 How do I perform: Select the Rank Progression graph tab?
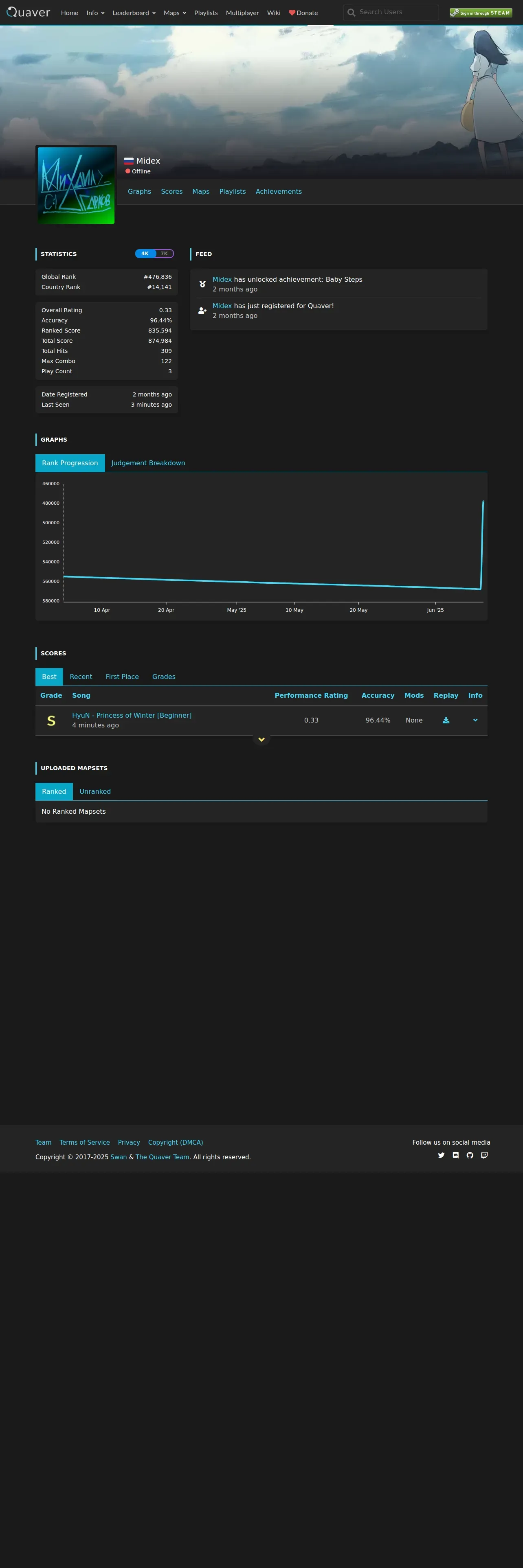tap(70, 463)
